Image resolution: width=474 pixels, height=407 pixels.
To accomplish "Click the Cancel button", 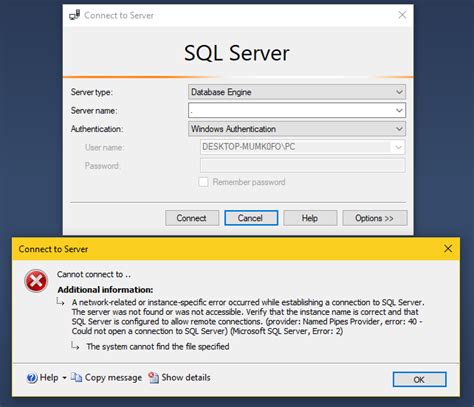I will tap(251, 218).
